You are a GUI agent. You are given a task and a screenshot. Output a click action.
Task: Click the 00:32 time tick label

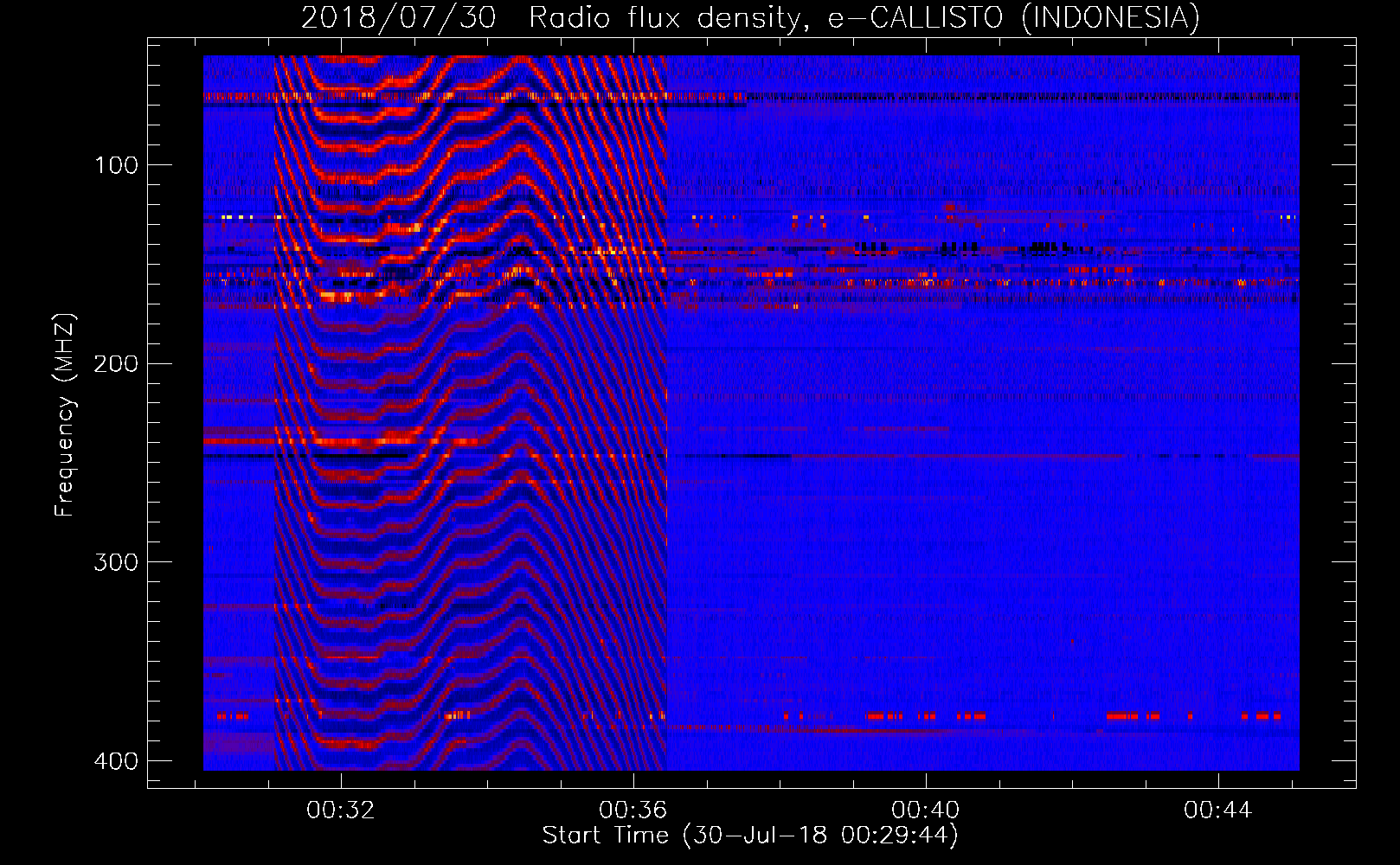341,810
